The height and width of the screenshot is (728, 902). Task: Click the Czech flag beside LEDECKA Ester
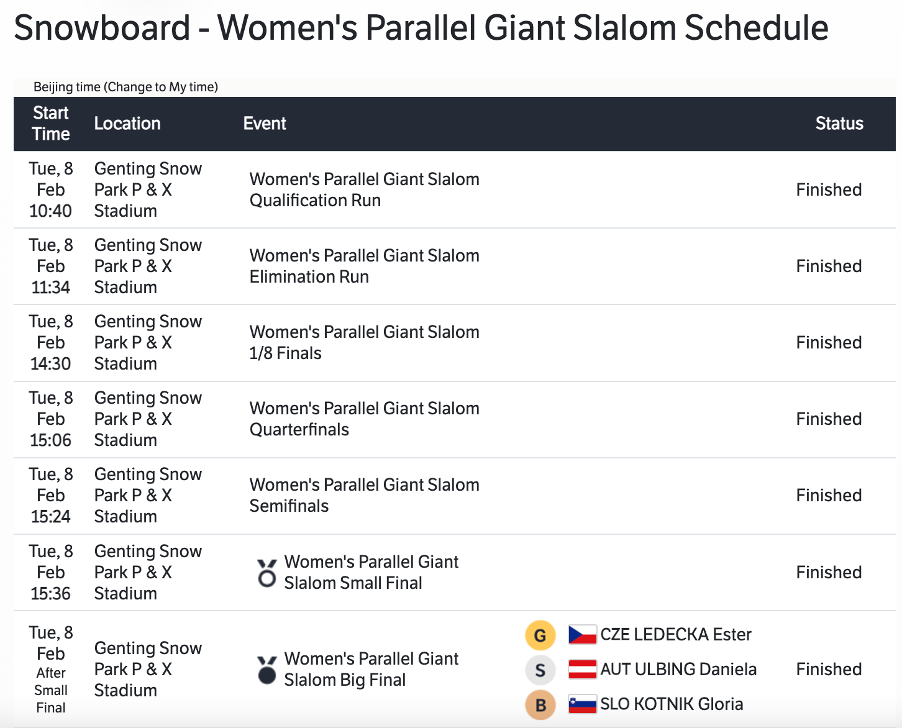tap(582, 634)
